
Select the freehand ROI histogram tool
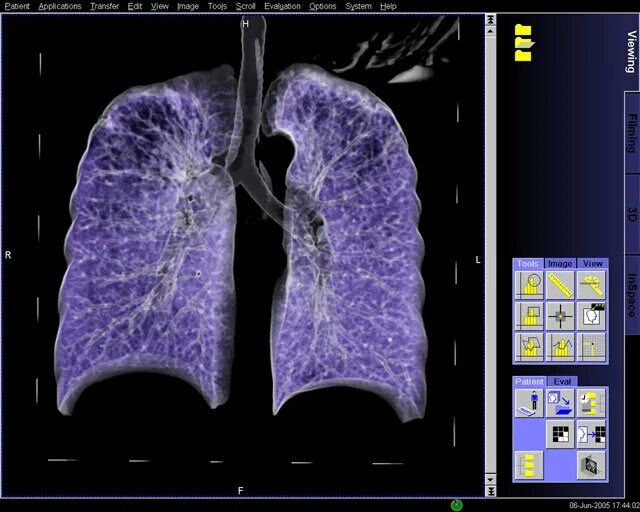(x=529, y=347)
